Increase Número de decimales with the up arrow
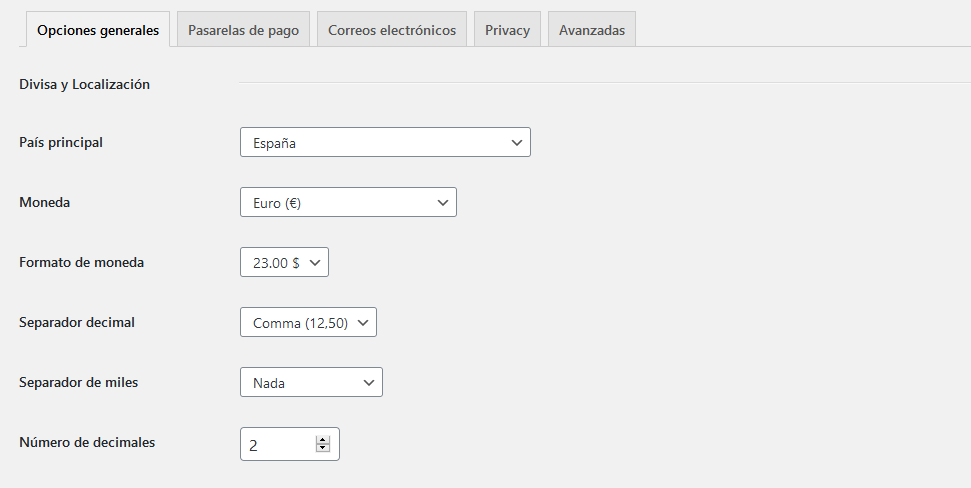Screen dimensions: 971x488 [x=322, y=440]
